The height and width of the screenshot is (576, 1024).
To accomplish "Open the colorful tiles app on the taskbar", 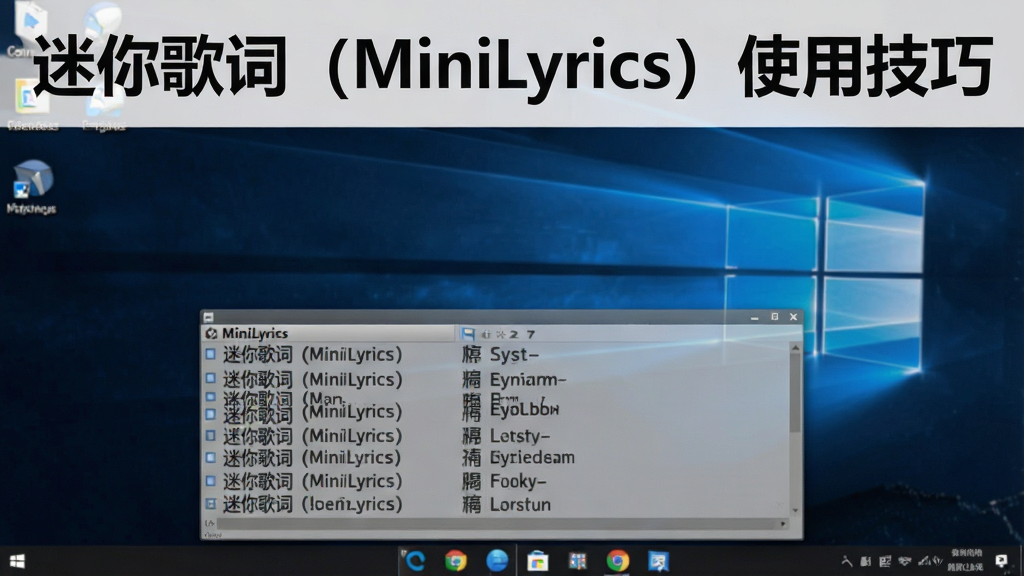I will [x=577, y=561].
